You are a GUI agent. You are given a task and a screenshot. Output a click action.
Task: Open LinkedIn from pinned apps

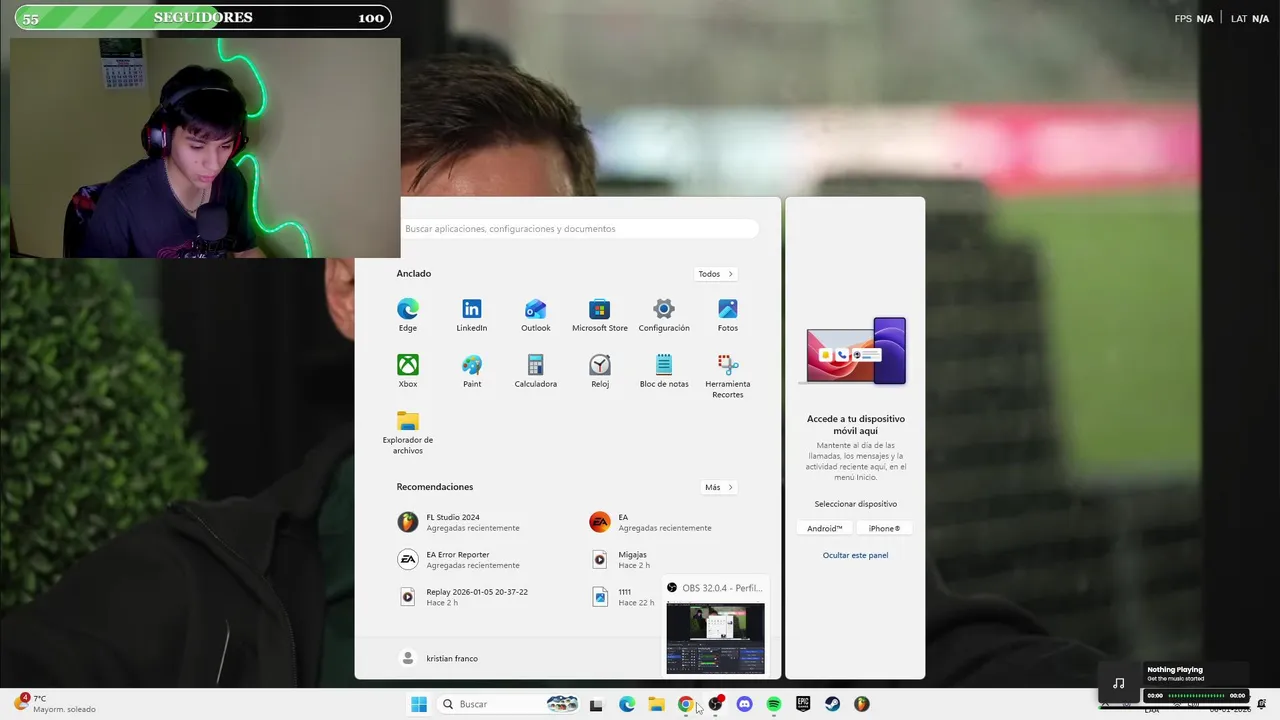click(x=472, y=315)
